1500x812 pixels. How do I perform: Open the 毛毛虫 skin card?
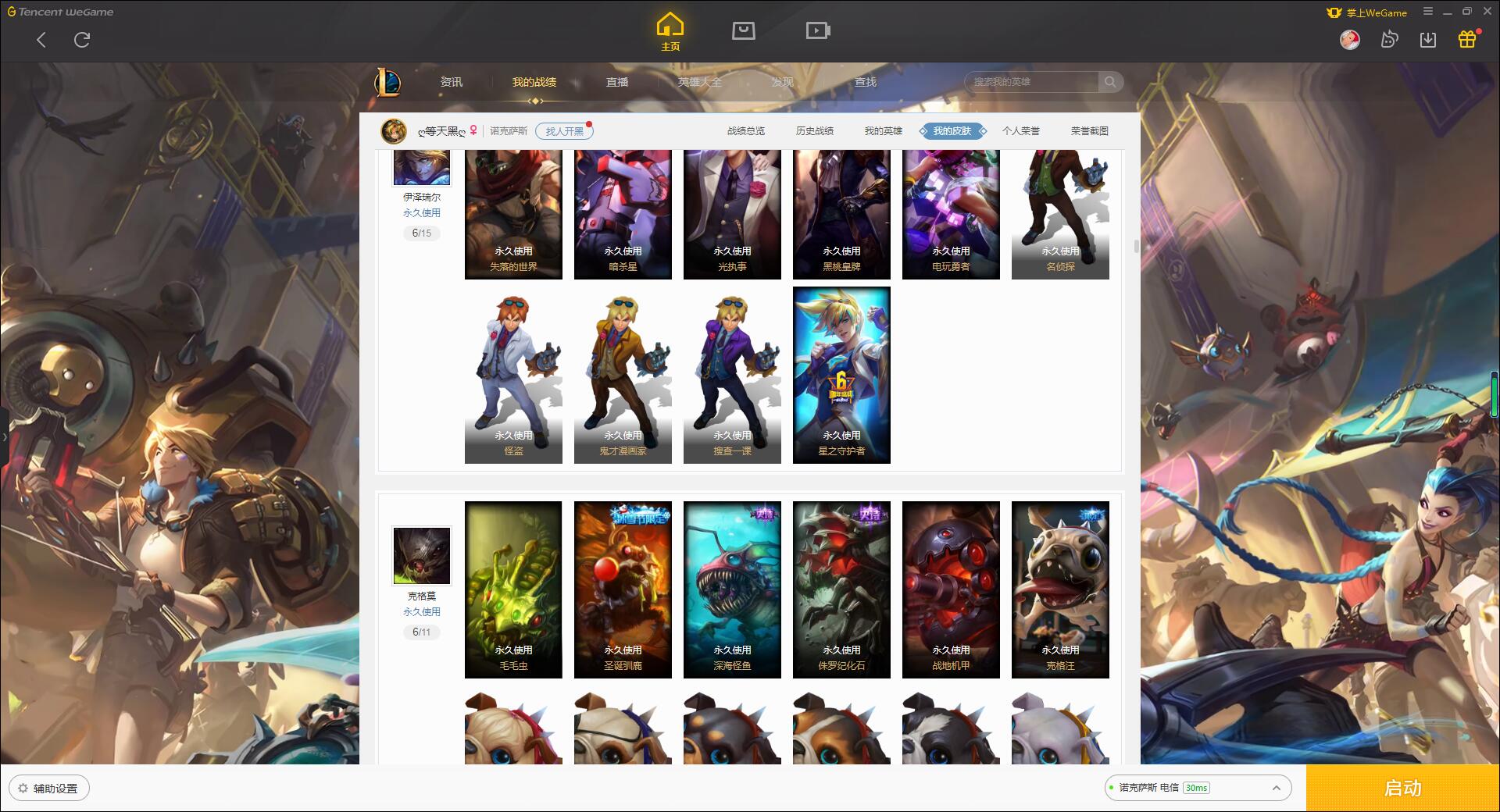pyautogui.click(x=513, y=589)
